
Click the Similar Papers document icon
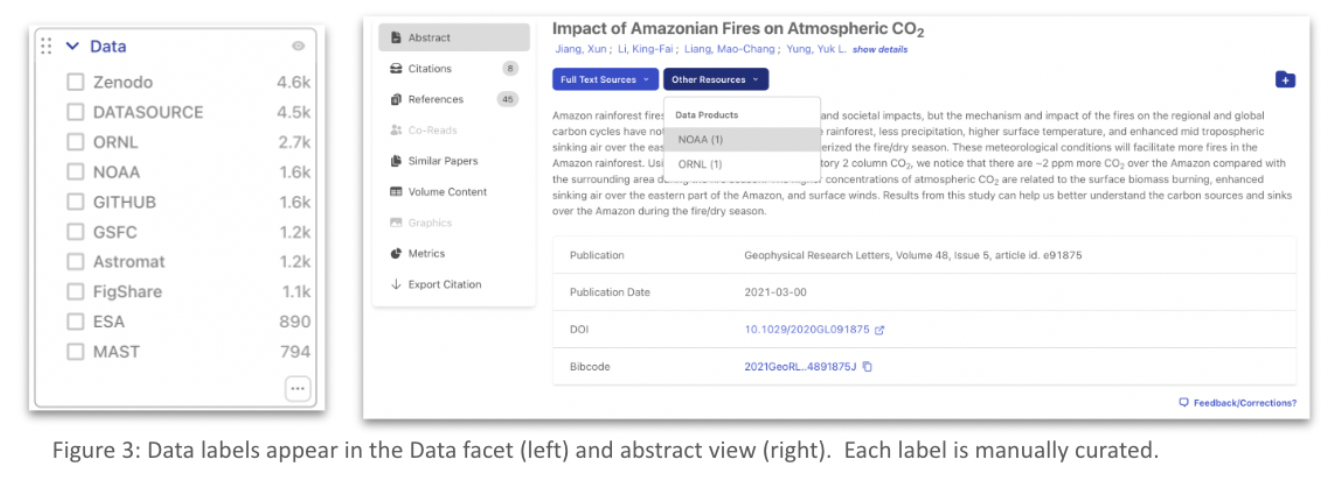coord(396,161)
